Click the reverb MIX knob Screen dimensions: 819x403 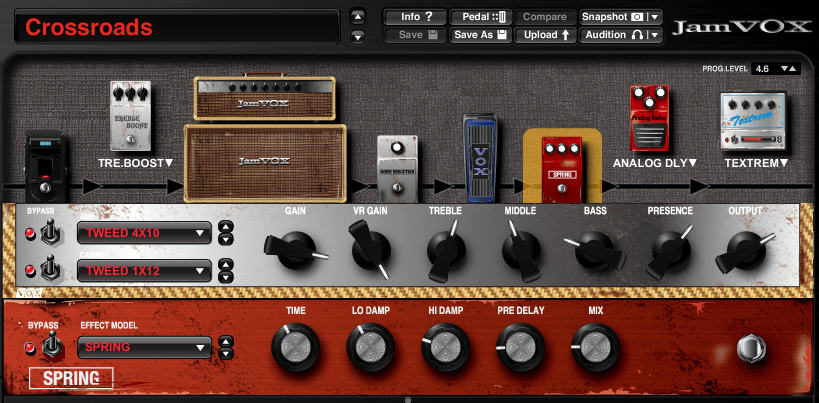[x=595, y=347]
